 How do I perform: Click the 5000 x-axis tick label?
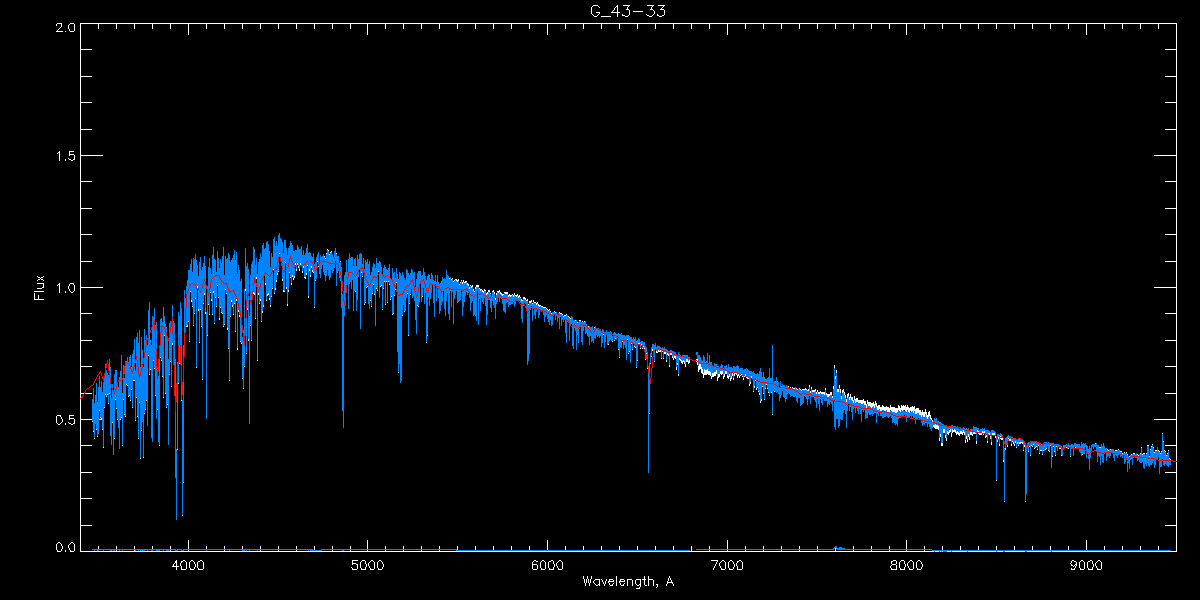pyautogui.click(x=368, y=564)
